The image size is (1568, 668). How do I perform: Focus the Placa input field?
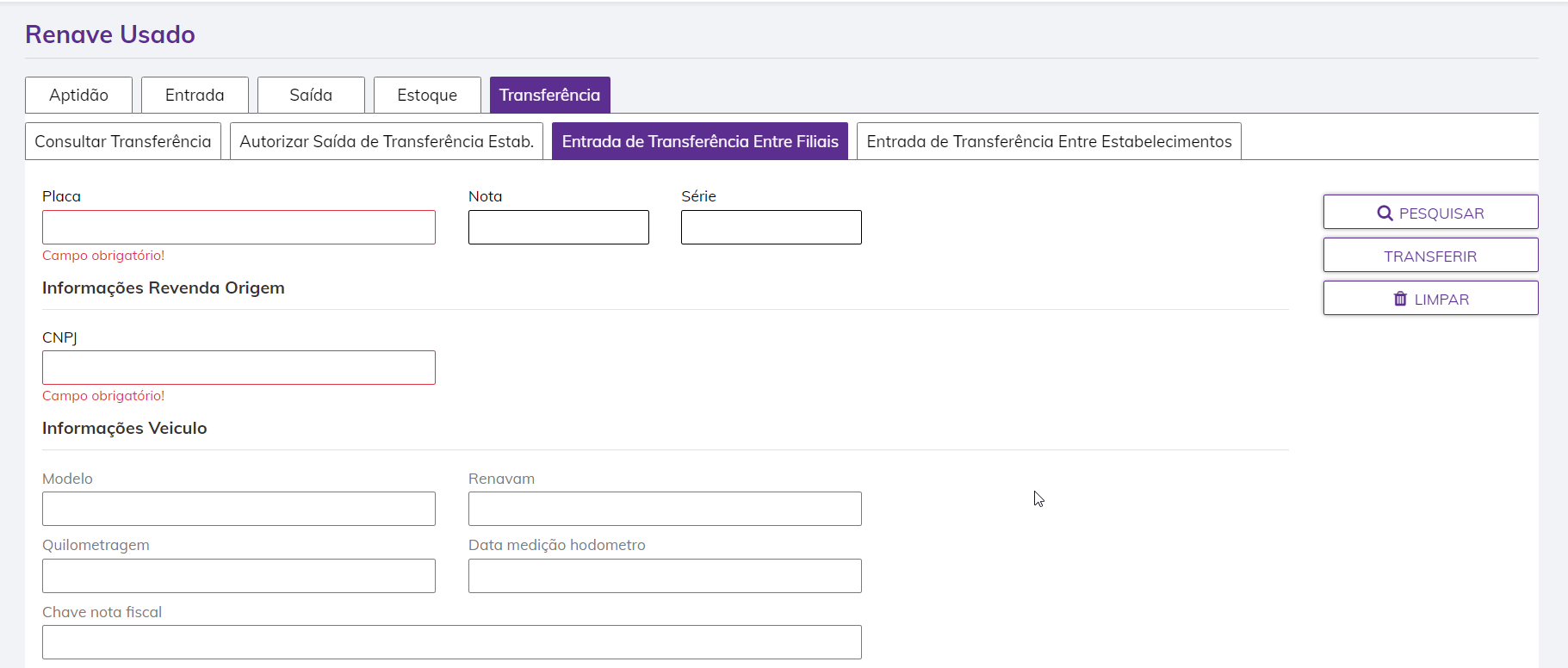(x=239, y=227)
